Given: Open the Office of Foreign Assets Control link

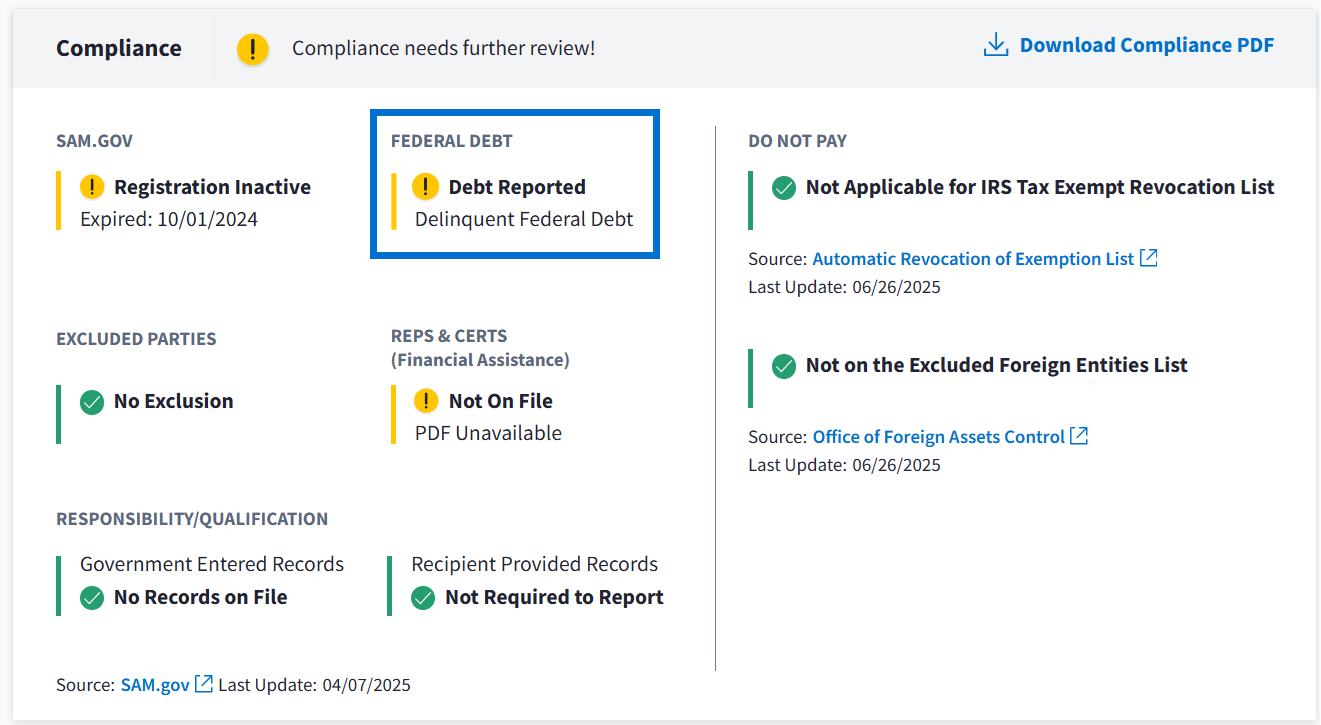Looking at the screenshot, I should [938, 437].
